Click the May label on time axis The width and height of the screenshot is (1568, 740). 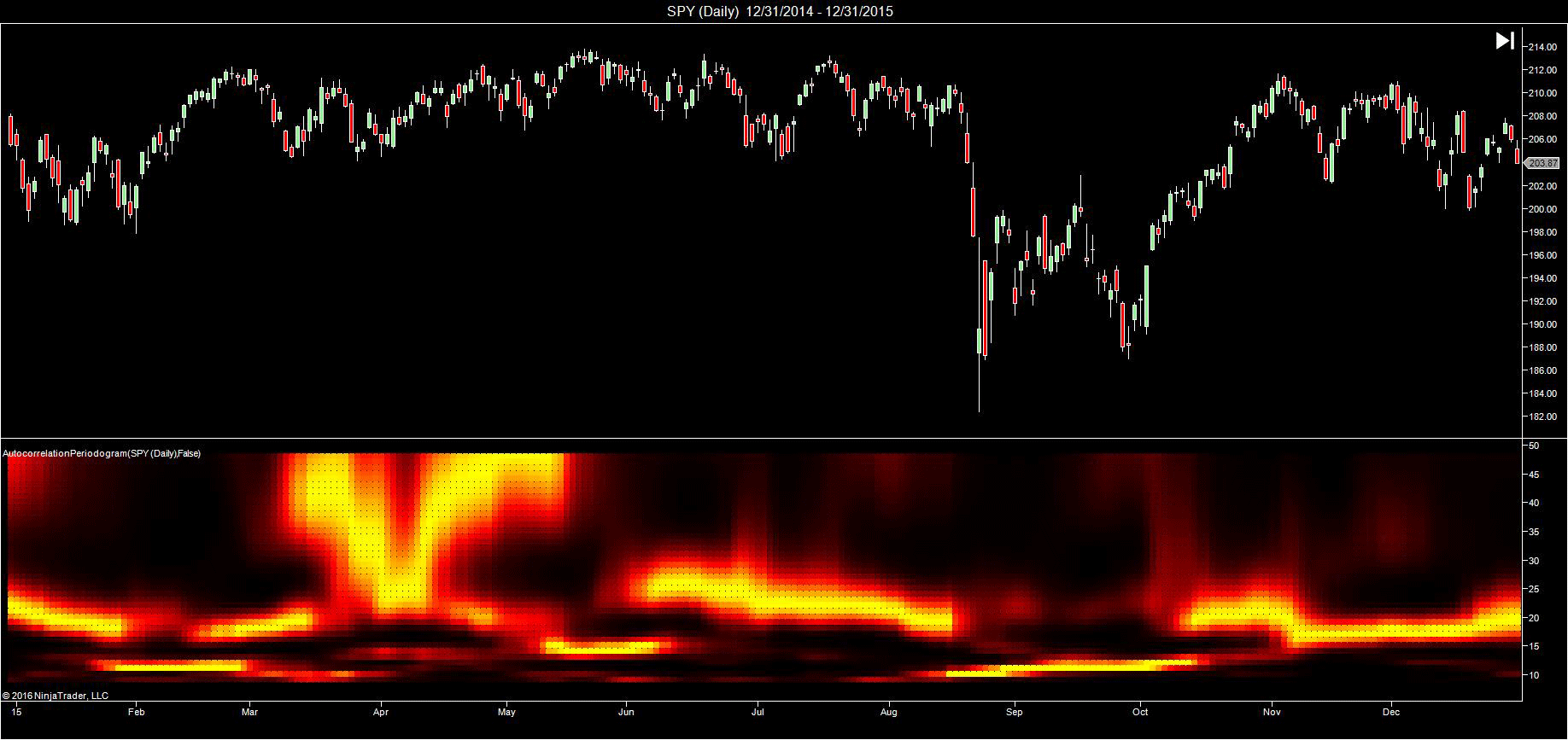506,712
